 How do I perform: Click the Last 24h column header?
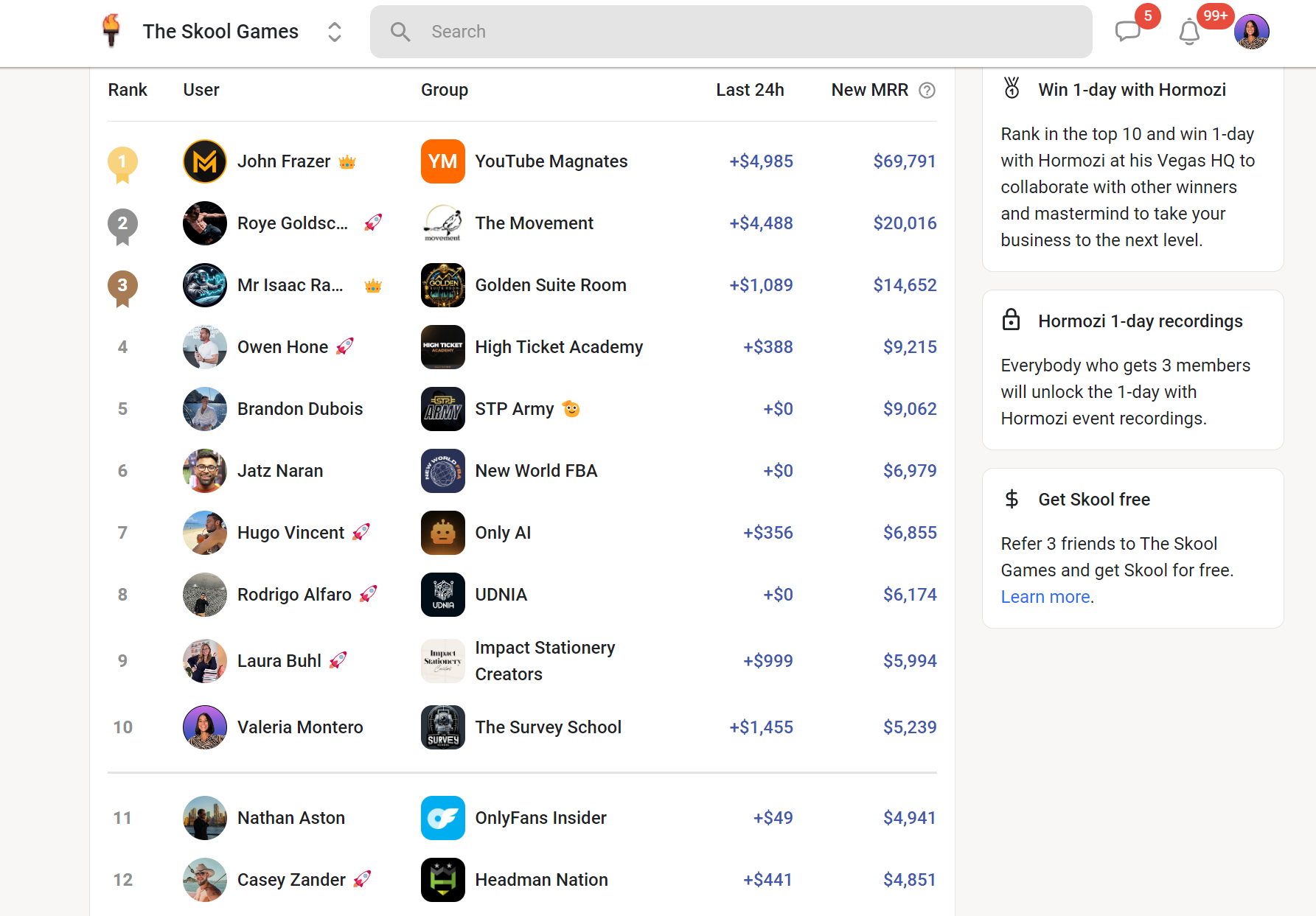[x=750, y=90]
